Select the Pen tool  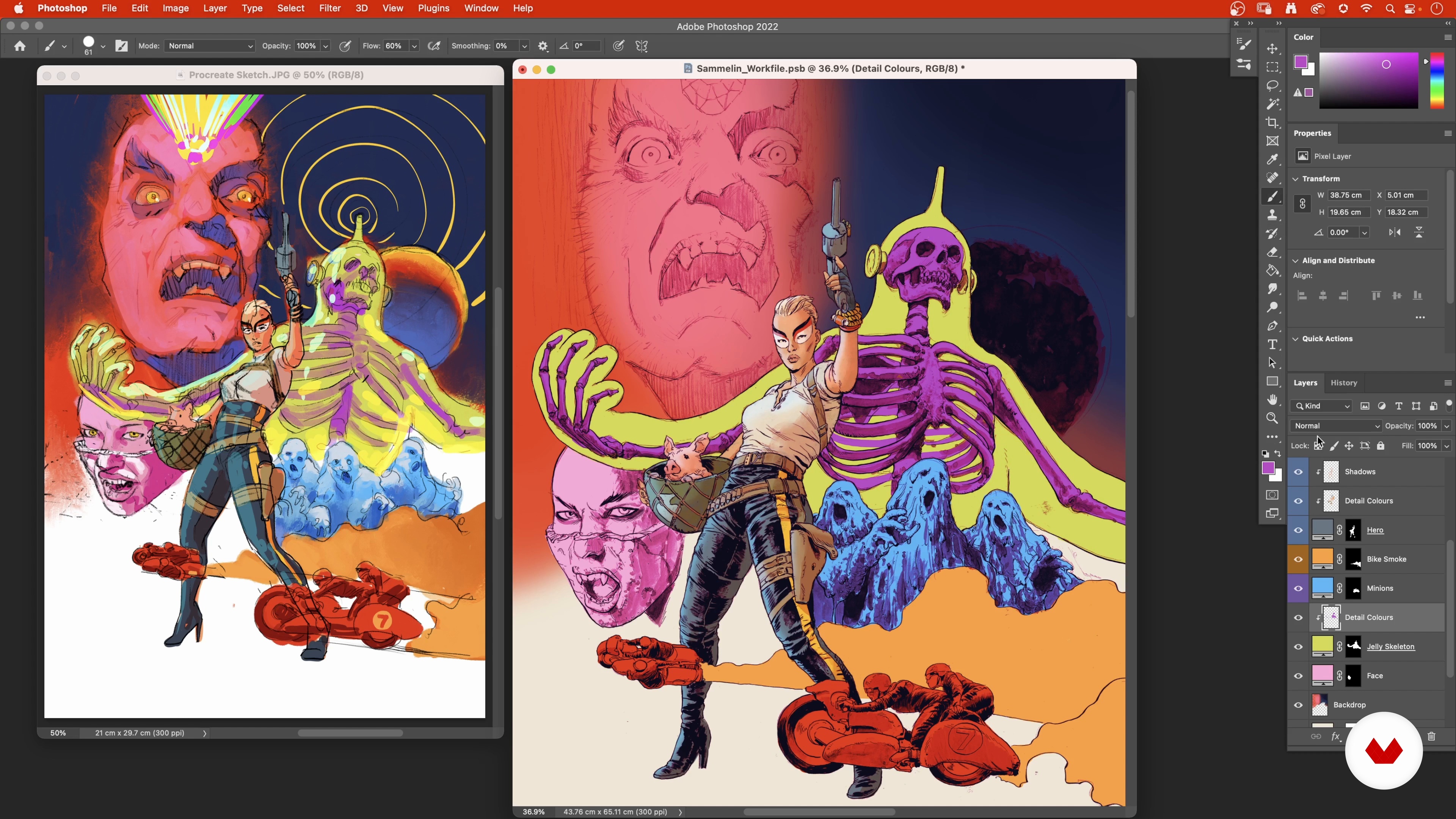1272,326
